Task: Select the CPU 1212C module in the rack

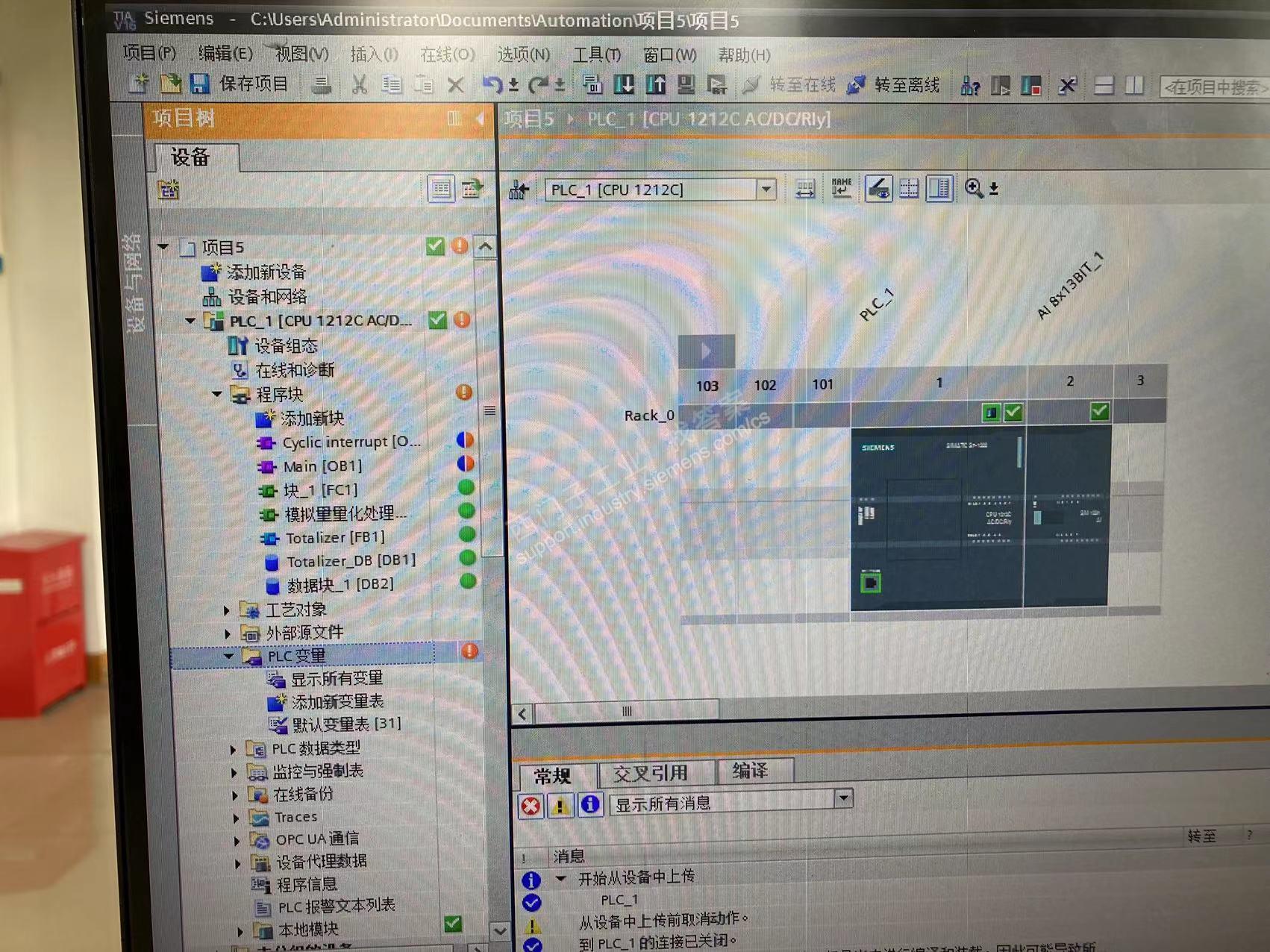Action: tap(937, 519)
